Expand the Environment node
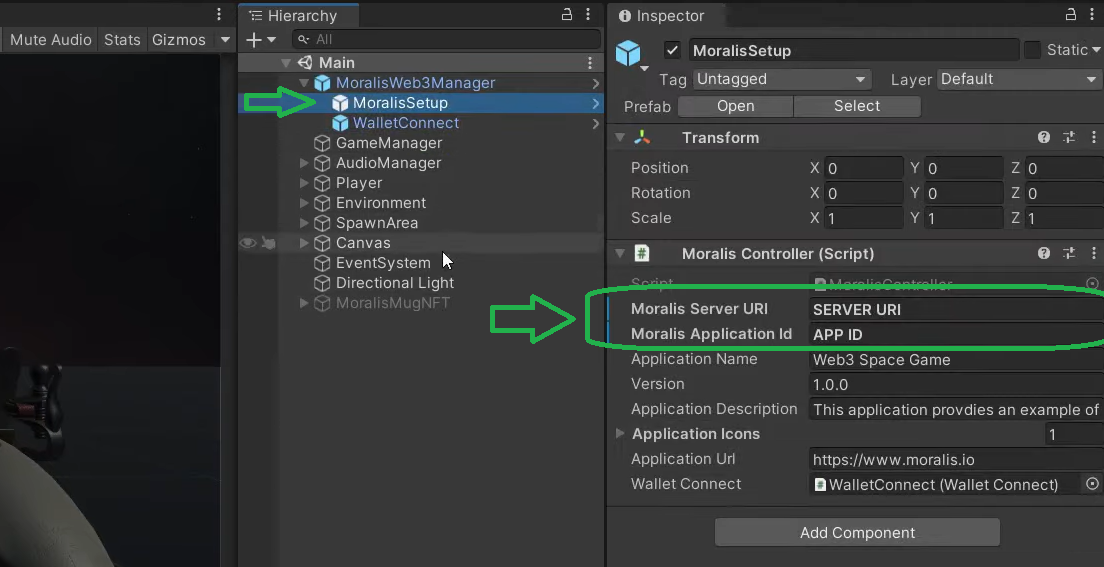Viewport: 1104px width, 567px height. tap(304, 203)
